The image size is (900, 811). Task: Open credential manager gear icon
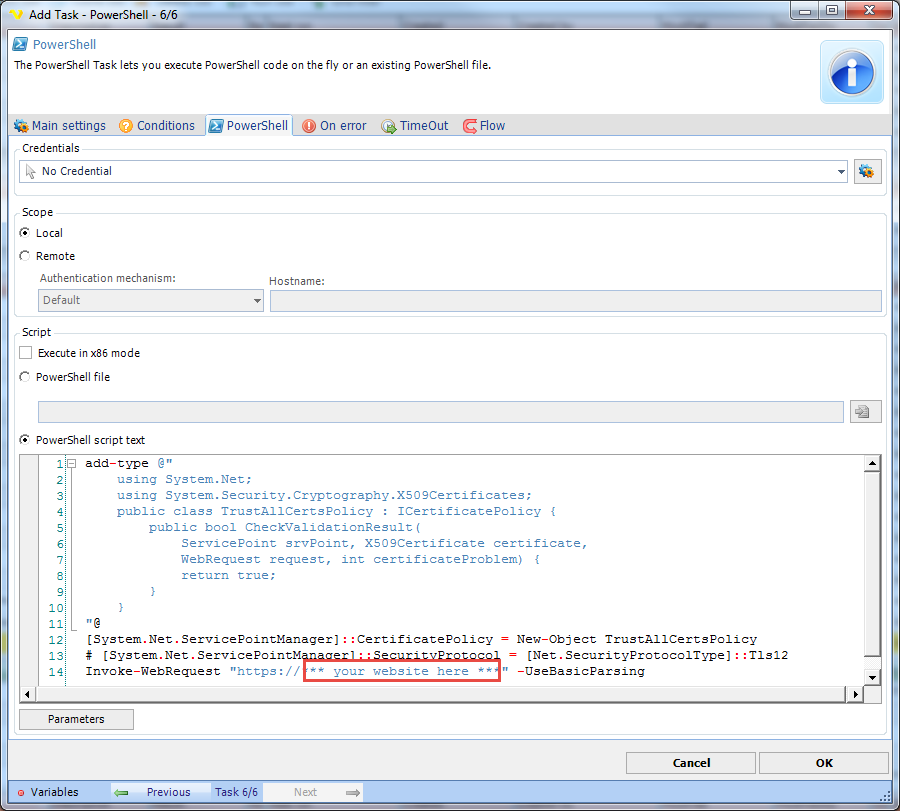(x=866, y=171)
